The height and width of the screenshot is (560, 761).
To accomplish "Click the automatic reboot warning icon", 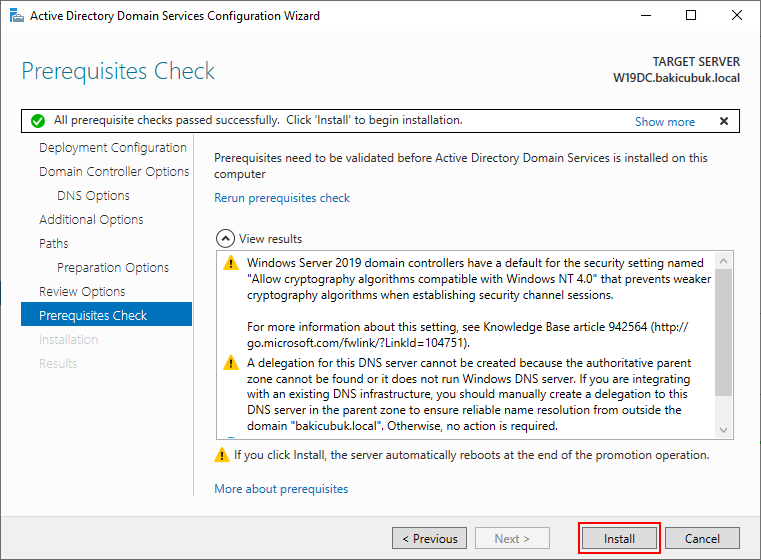I will tap(222, 455).
